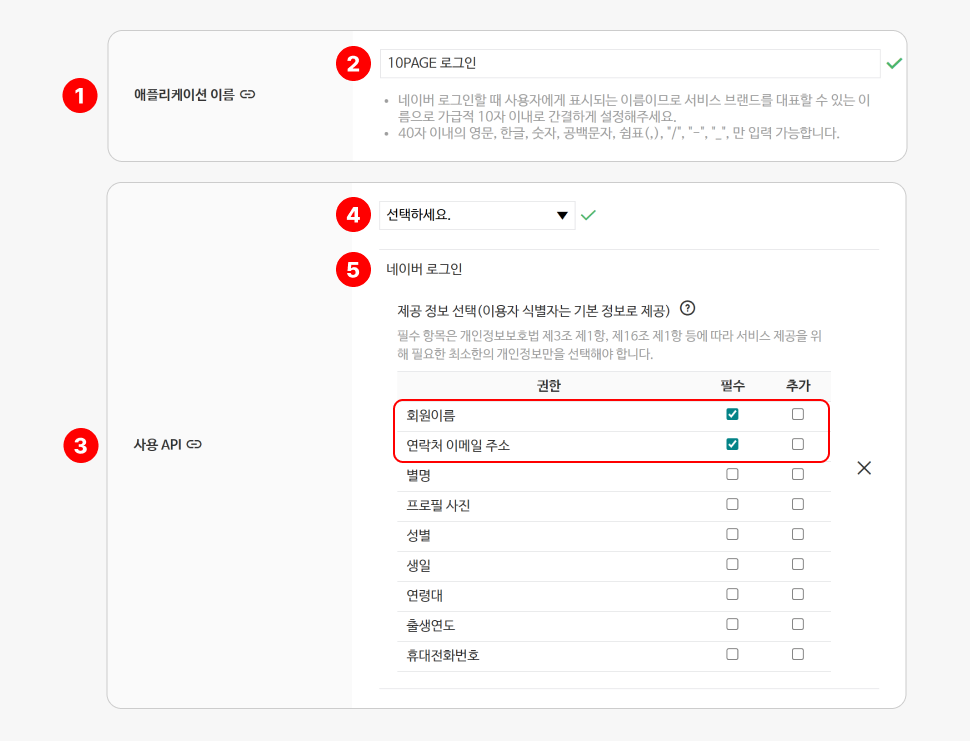Click the link icon beside 애플리케이션 이름
Viewport: 970px width, 741px height.
pyautogui.click(x=248, y=95)
